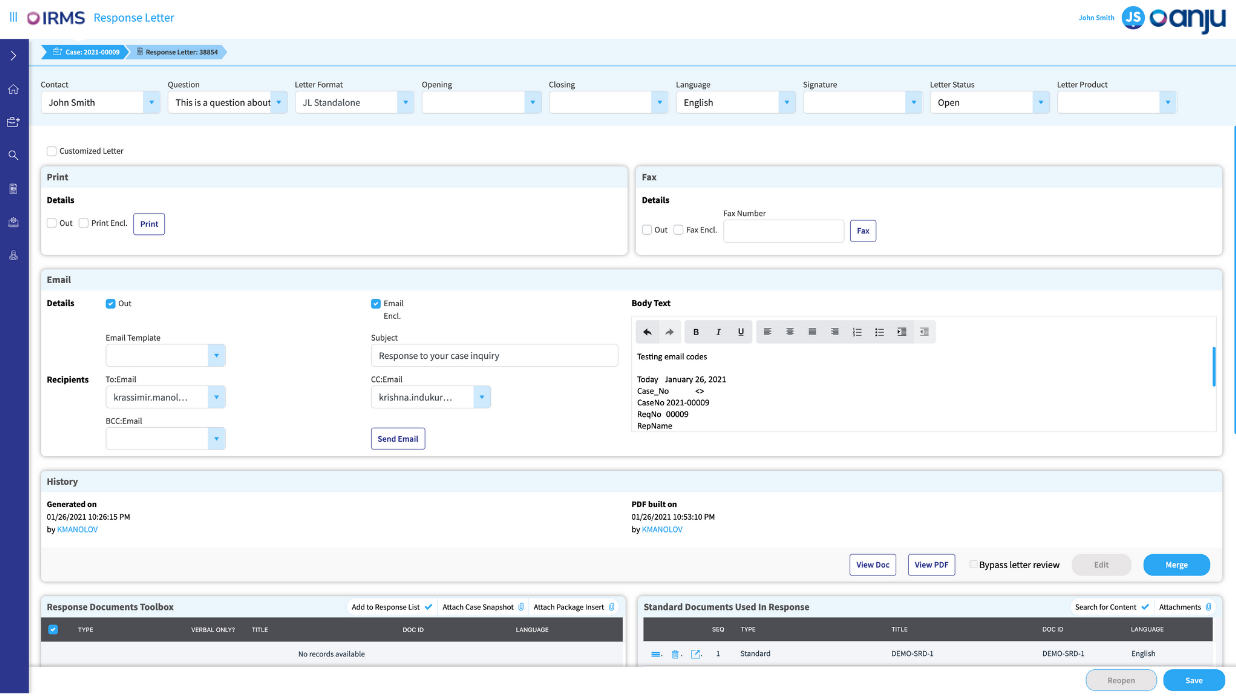Go to Case: 2021-00009 breadcrumb
The height and width of the screenshot is (696, 1236).
coord(84,52)
